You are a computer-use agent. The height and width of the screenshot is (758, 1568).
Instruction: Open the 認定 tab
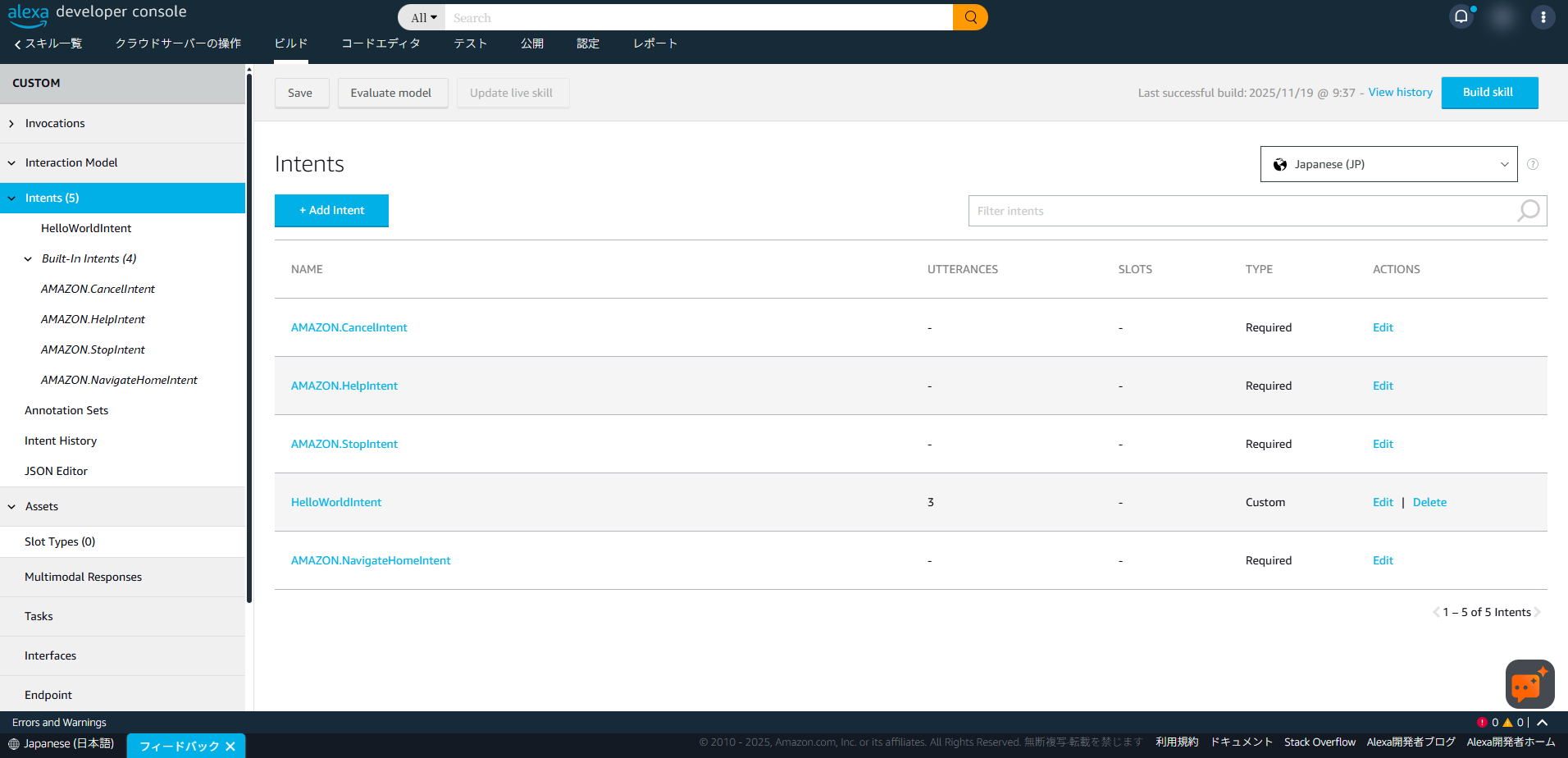tap(588, 43)
